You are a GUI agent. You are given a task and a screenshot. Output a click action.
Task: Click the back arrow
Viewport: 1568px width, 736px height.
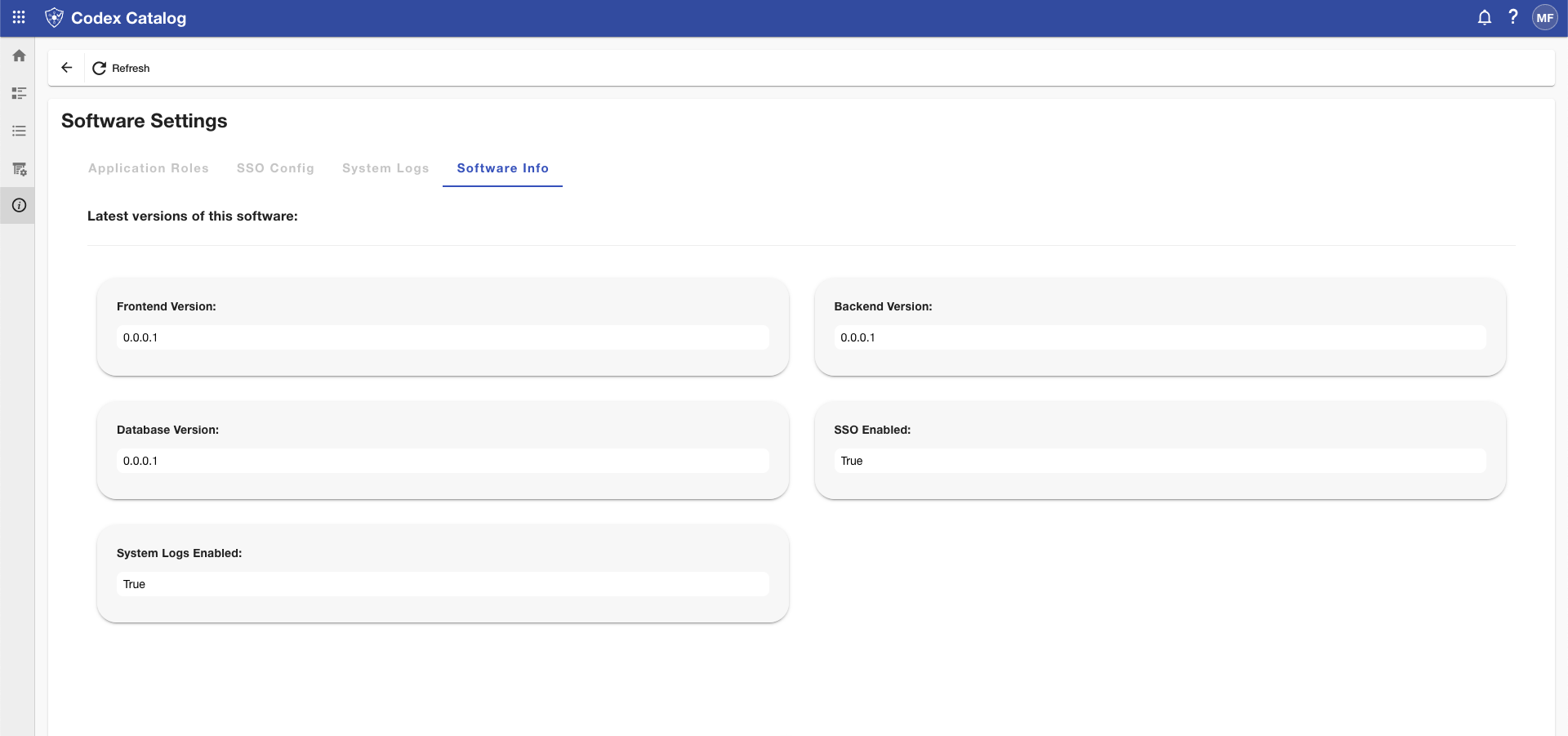67,68
